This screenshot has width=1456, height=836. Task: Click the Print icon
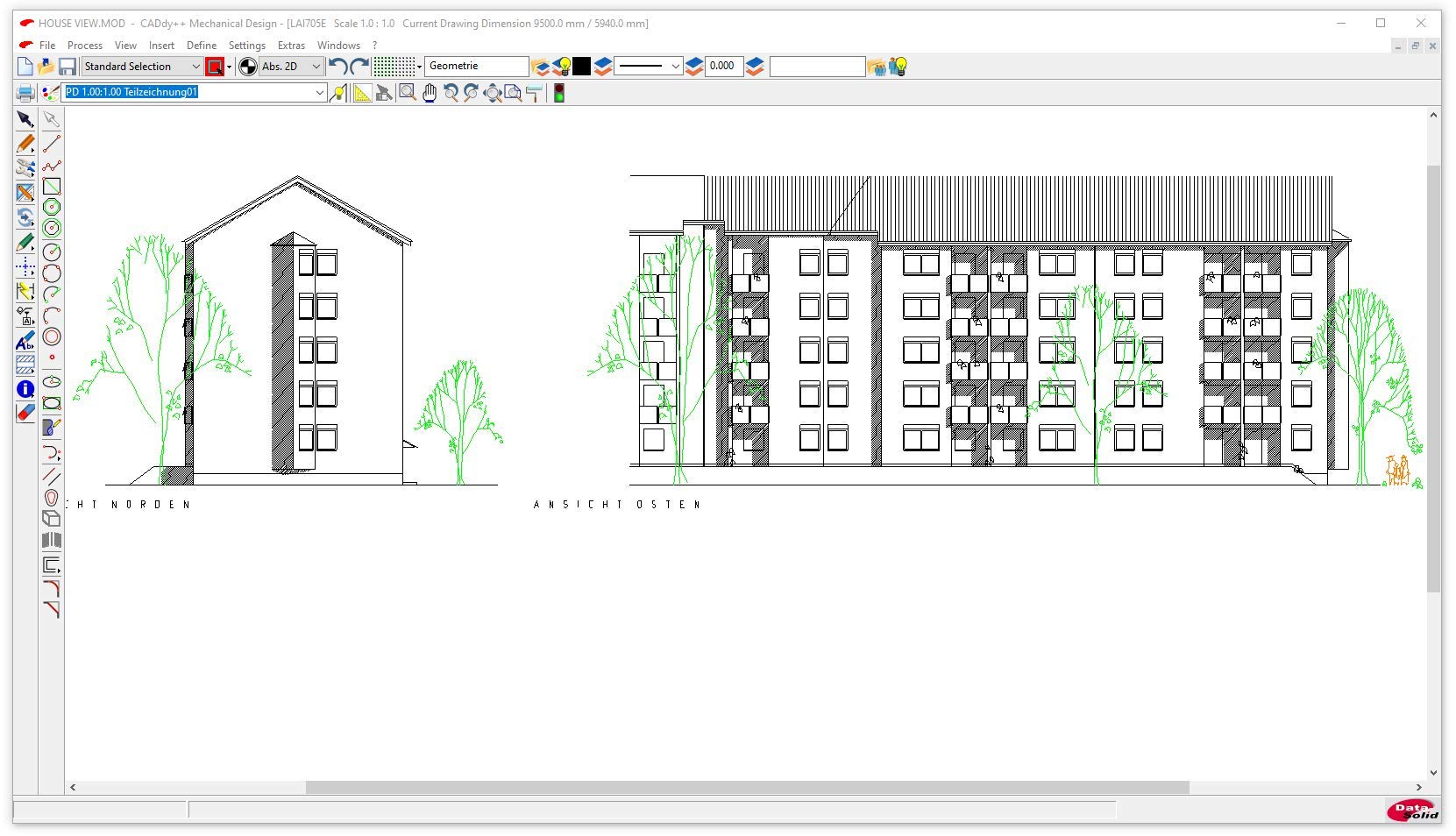25,93
